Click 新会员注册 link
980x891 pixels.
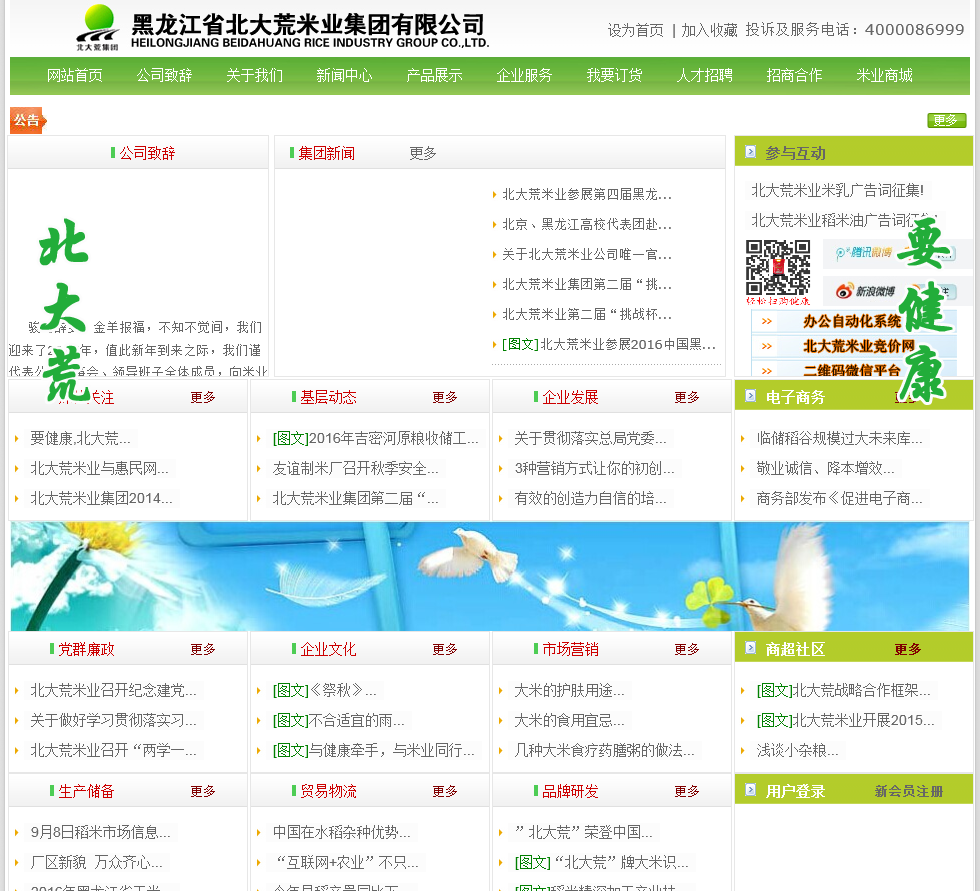(909, 792)
